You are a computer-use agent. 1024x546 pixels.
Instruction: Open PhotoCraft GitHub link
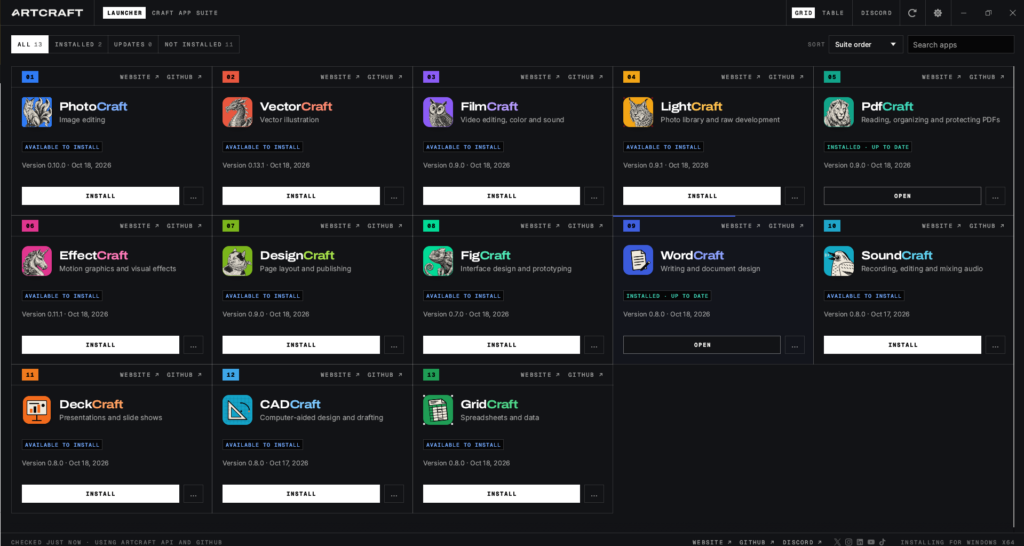coord(184,77)
